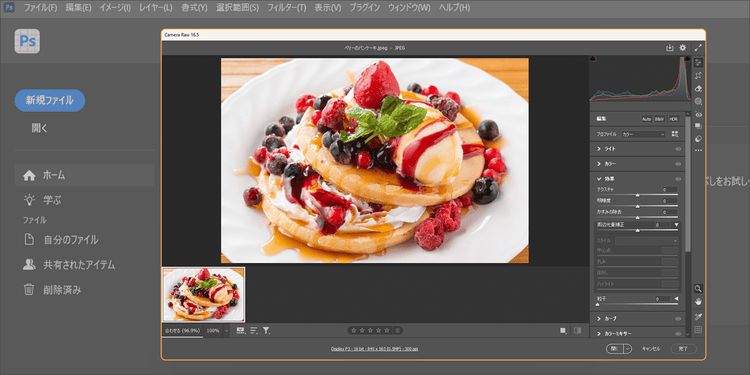Click the trash mark-for-deletion icon
The height and width of the screenshot is (375, 750).
click(397, 330)
